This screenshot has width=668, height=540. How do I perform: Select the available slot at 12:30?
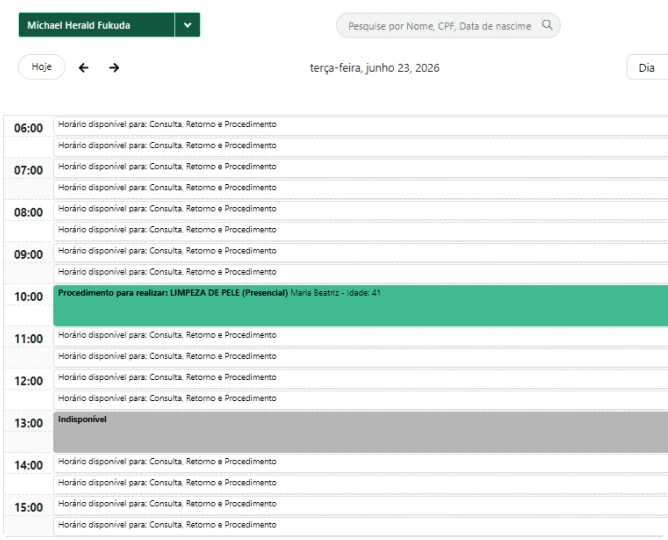click(360, 400)
